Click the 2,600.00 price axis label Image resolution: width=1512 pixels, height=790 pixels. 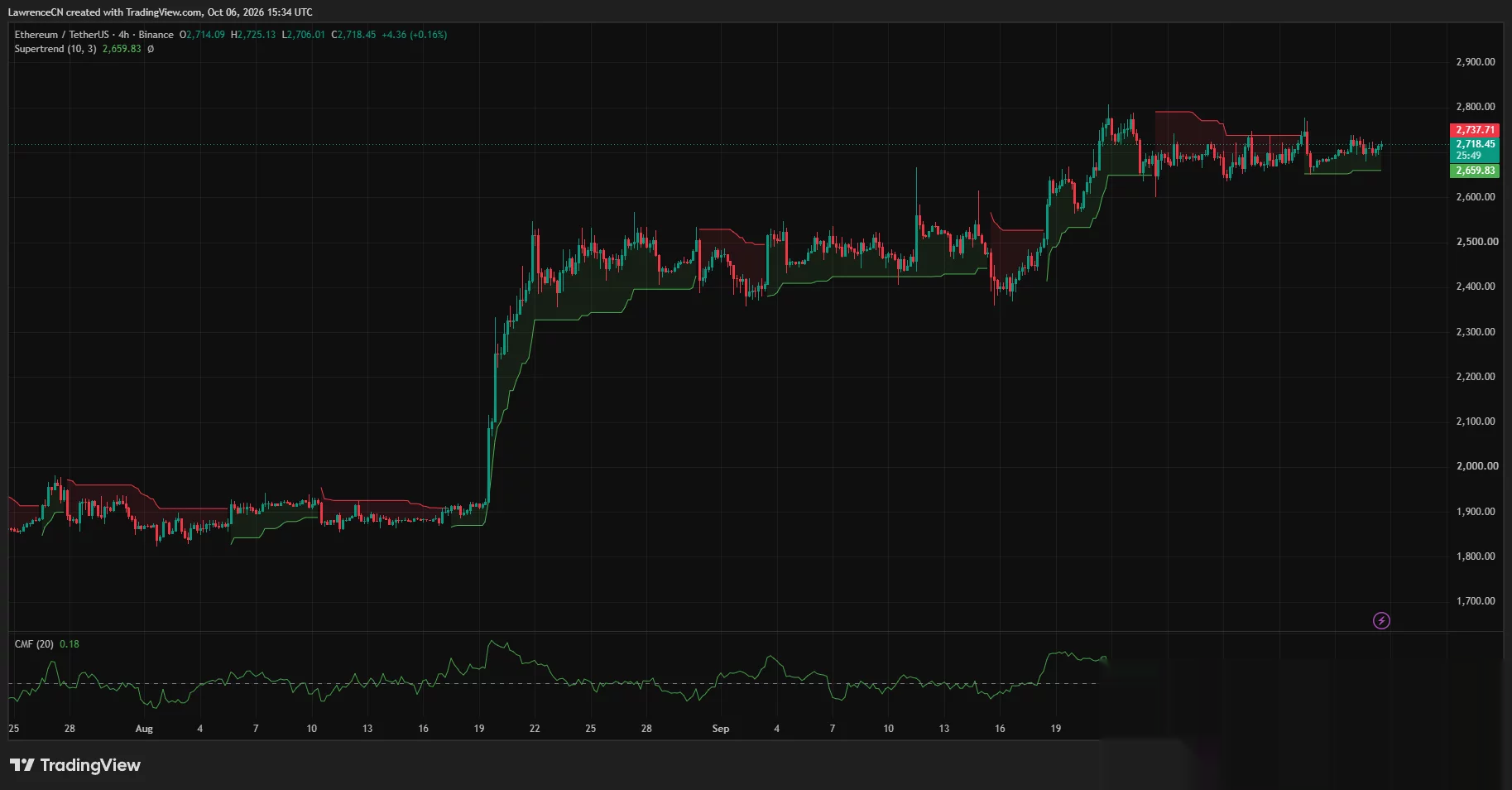(x=1476, y=197)
